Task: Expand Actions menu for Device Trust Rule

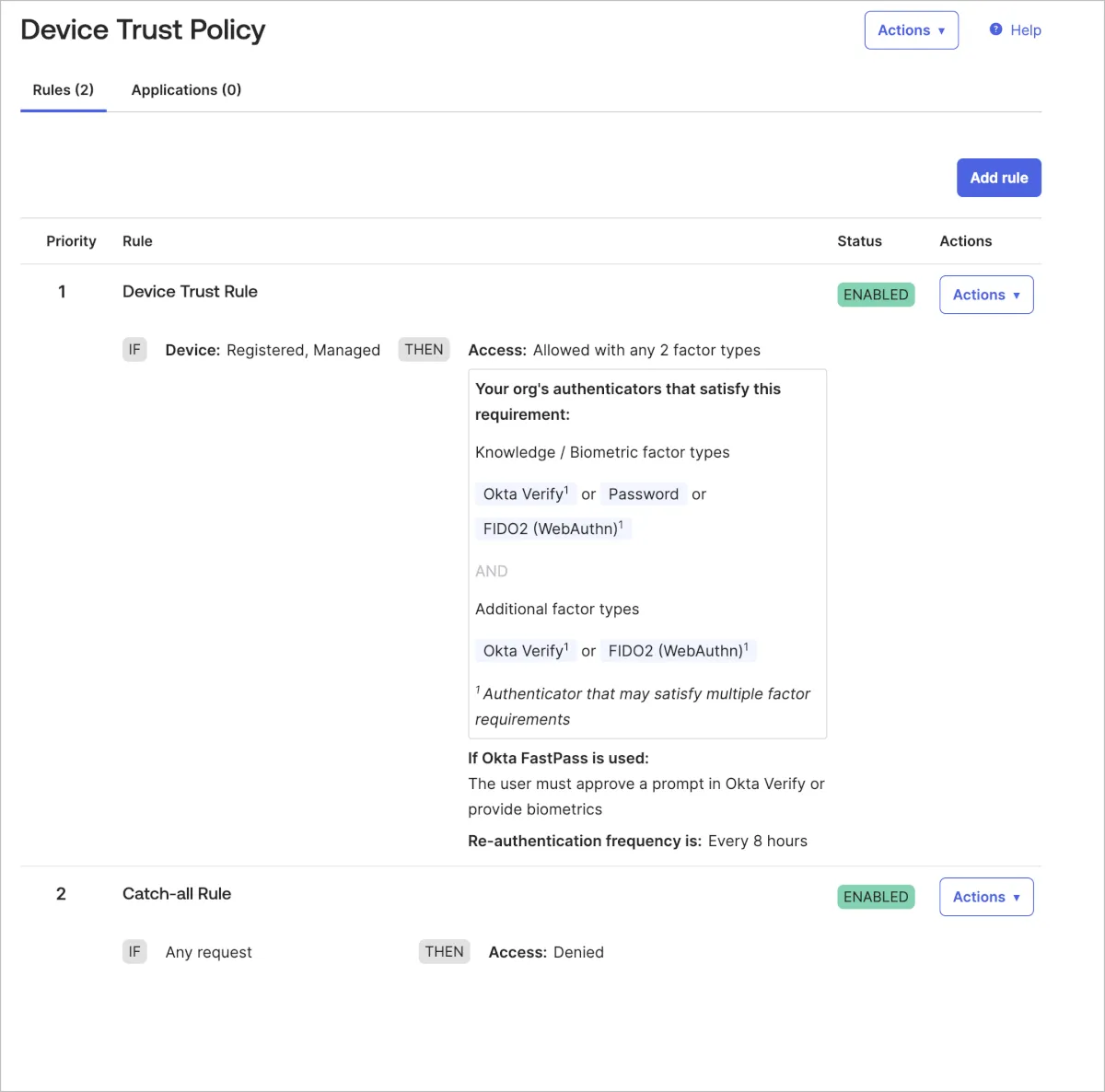Action: pos(985,295)
